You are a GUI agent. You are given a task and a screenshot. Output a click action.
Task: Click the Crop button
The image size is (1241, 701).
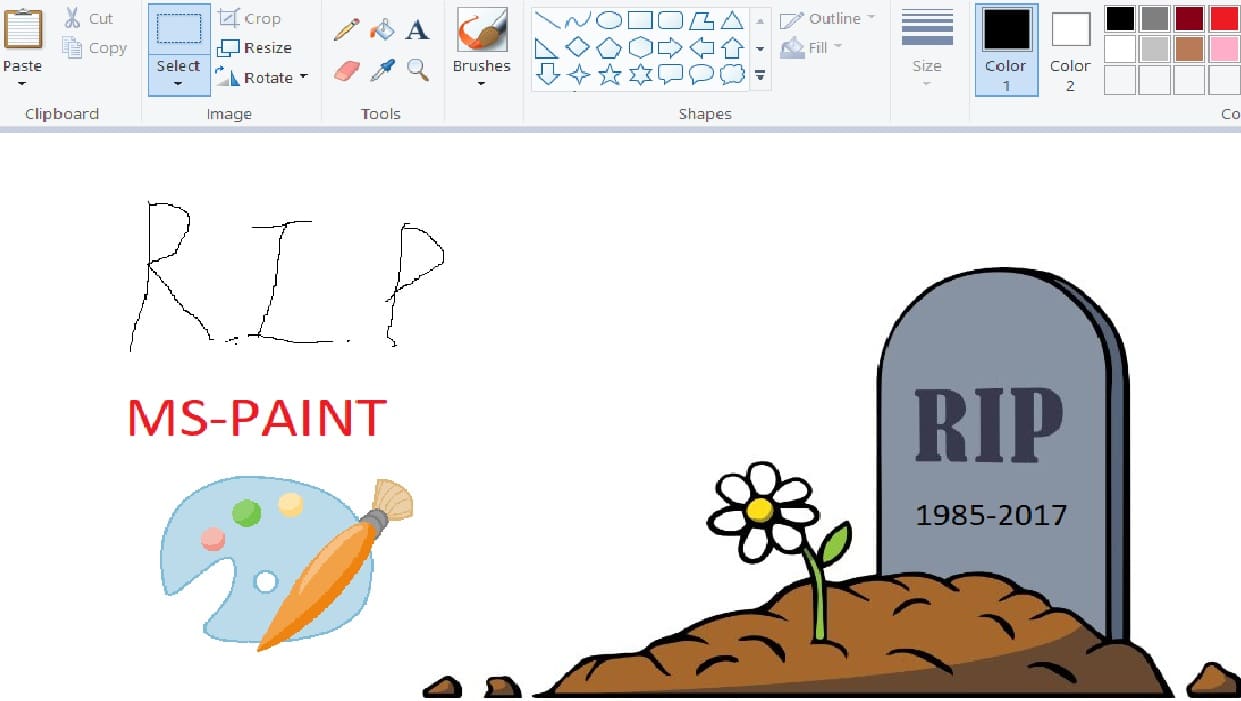tap(250, 18)
